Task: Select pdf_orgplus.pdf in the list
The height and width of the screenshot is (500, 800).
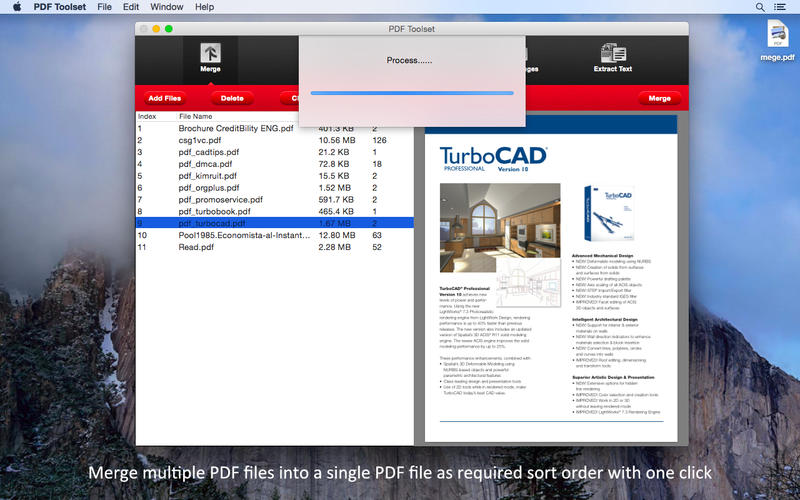Action: [274, 188]
